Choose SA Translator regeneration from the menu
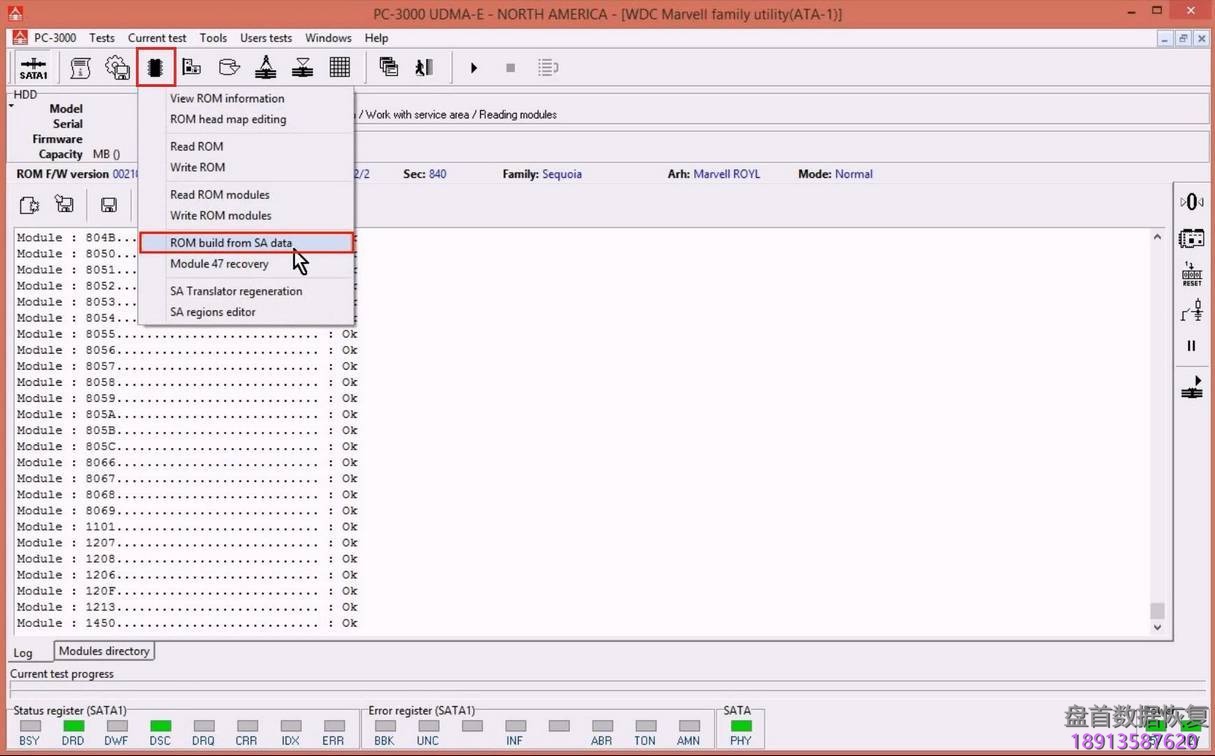Viewport: 1215px width, 756px height. [x=236, y=291]
